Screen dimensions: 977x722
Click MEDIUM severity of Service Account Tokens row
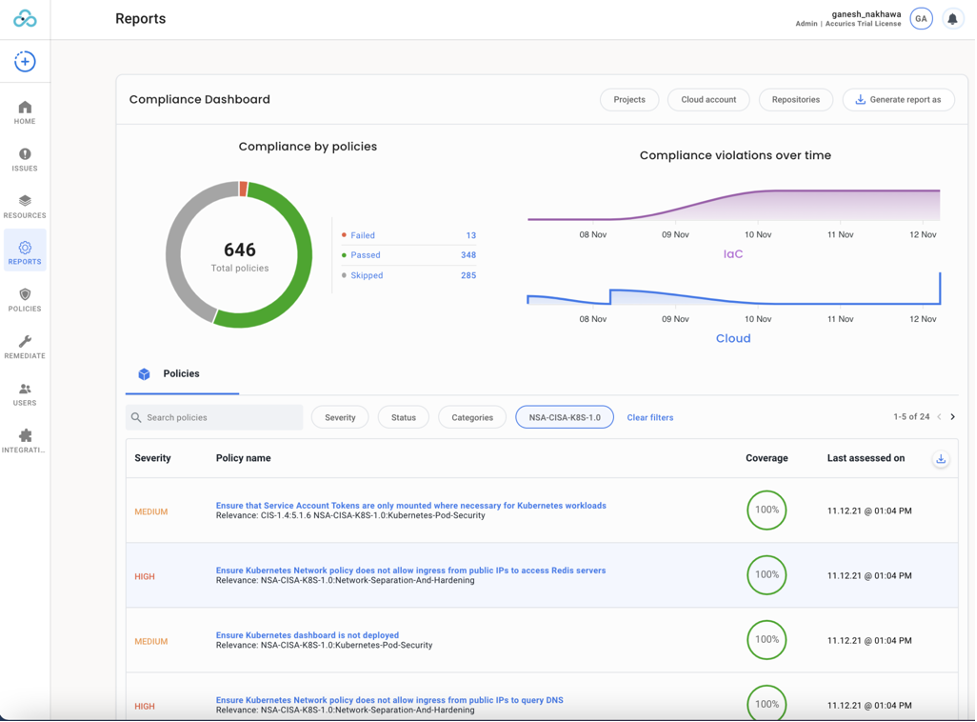point(151,512)
